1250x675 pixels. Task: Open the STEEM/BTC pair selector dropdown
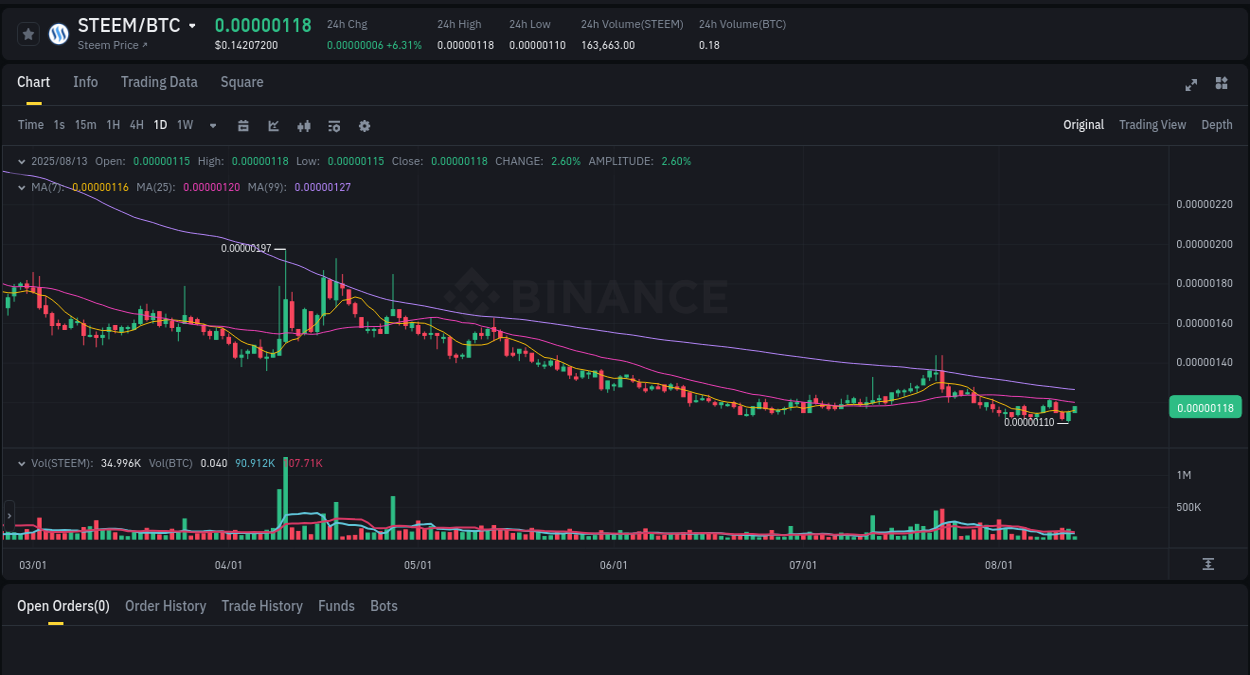point(192,26)
